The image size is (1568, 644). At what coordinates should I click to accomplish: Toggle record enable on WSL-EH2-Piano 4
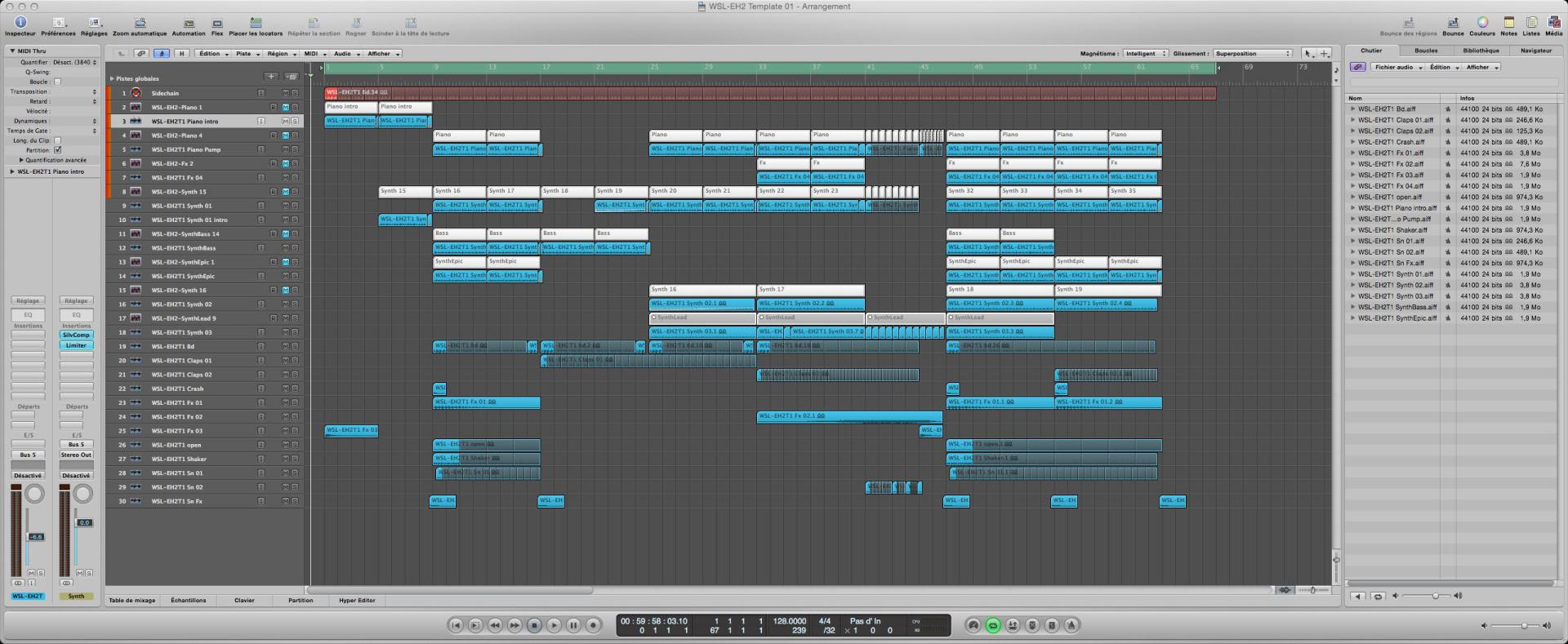tap(274, 135)
